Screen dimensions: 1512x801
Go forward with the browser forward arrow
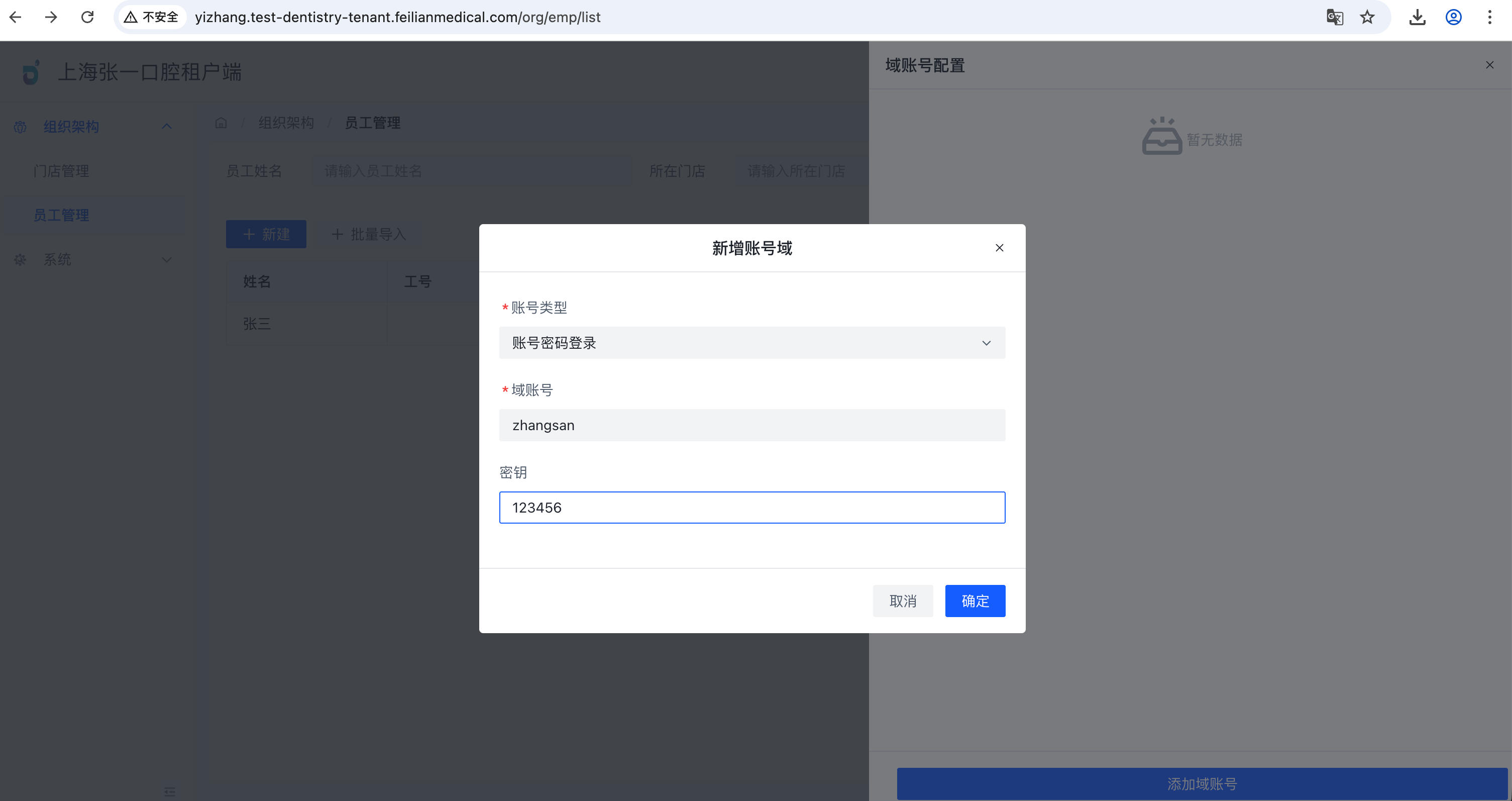[51, 17]
